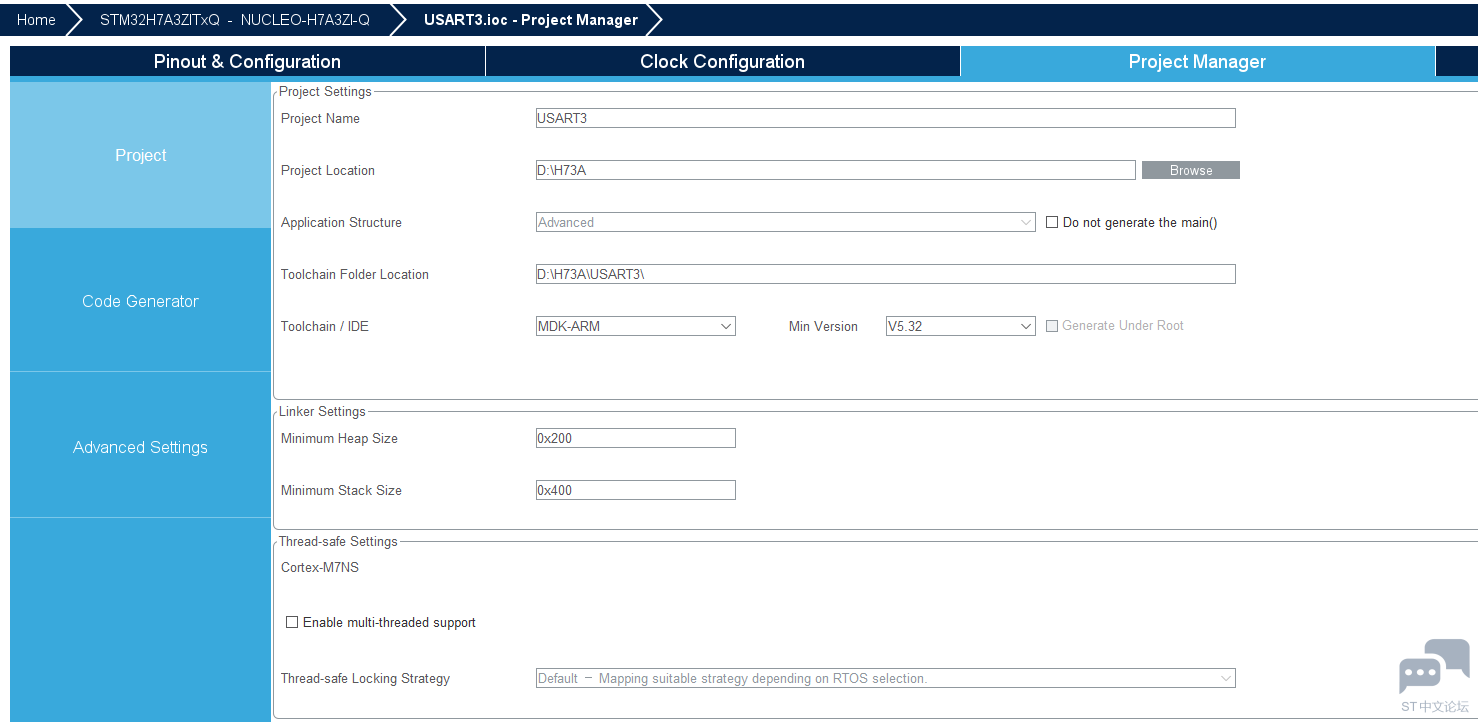This screenshot has width=1478, height=722.
Task: Switch to Pinout & Configuration tab
Action: [247, 61]
